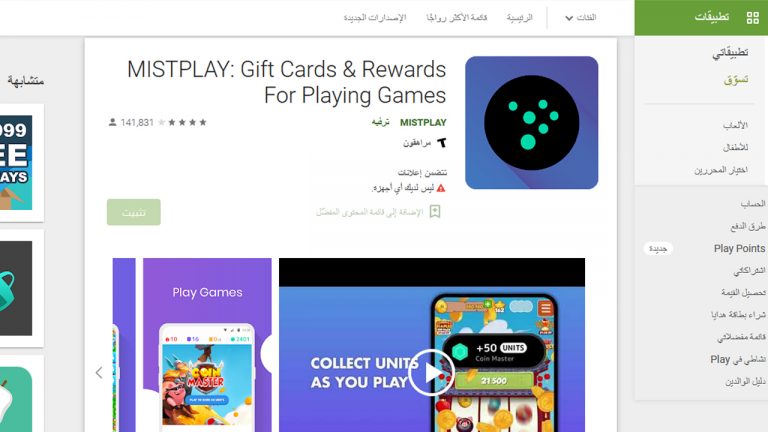Image resolution: width=768 pixels, height=432 pixels.
Task: Open the MISTPLAY developer link
Action: (423, 122)
